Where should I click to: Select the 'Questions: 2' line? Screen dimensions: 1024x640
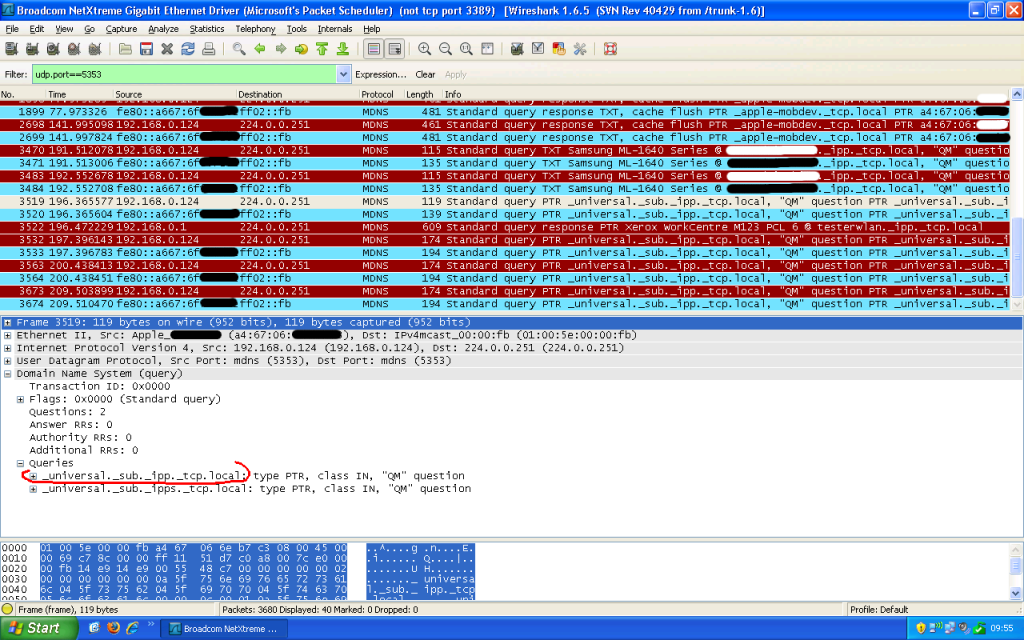[67, 412]
